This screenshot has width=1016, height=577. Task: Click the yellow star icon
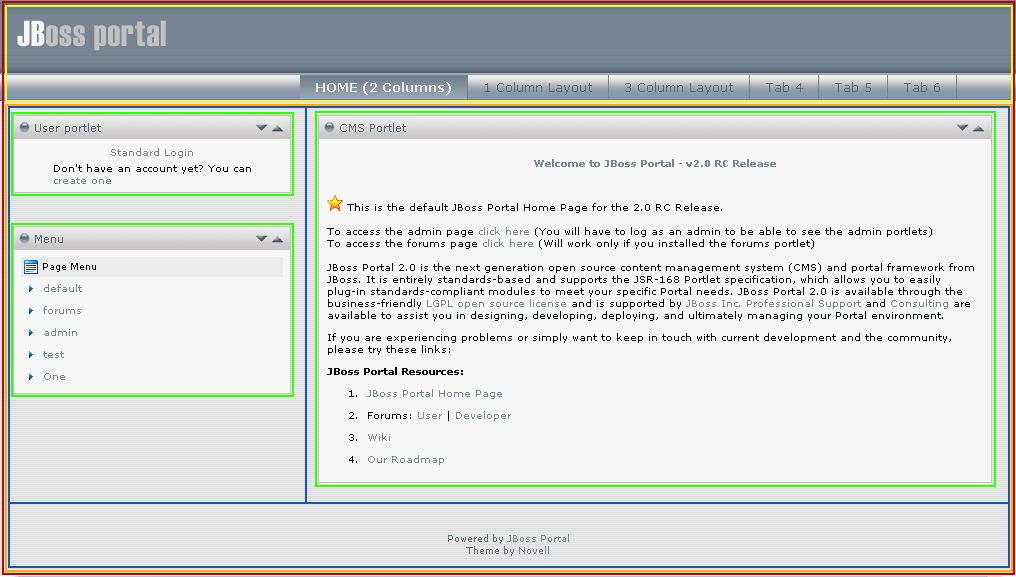335,204
